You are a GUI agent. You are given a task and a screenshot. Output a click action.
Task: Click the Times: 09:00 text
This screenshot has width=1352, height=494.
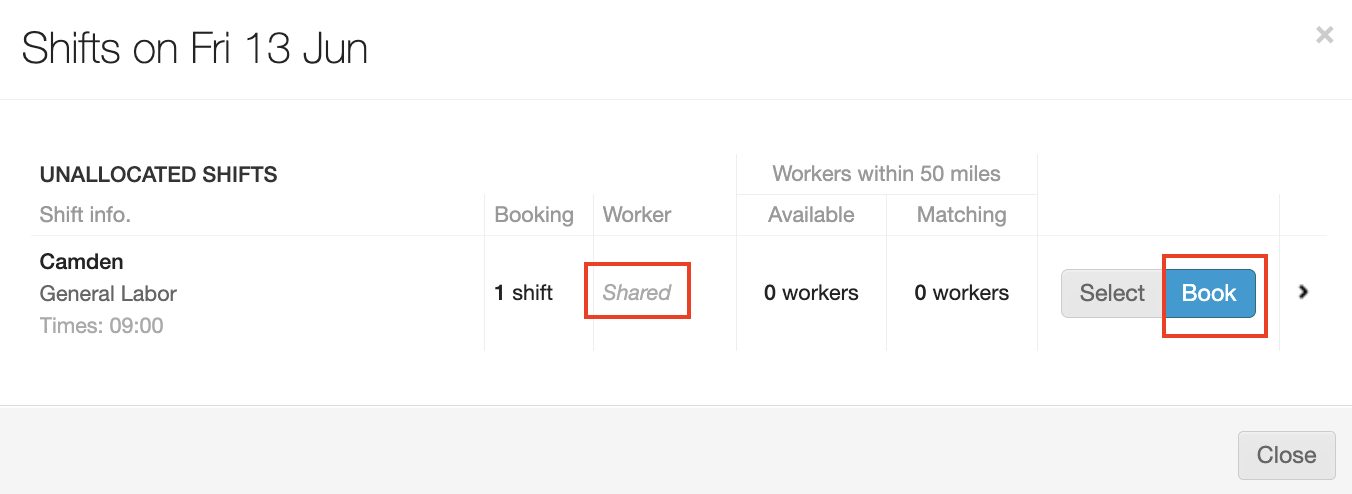(101, 326)
